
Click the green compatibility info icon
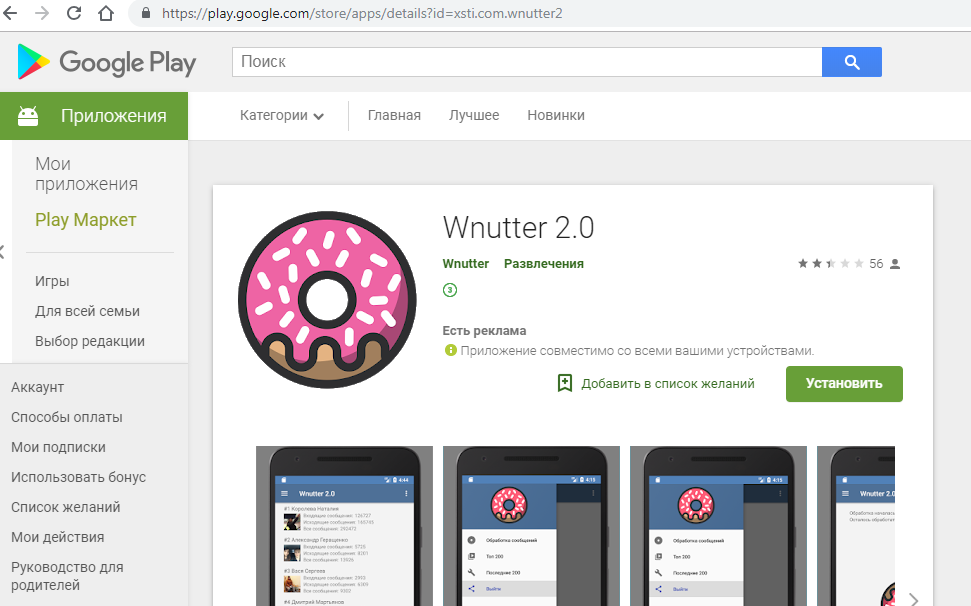[450, 350]
